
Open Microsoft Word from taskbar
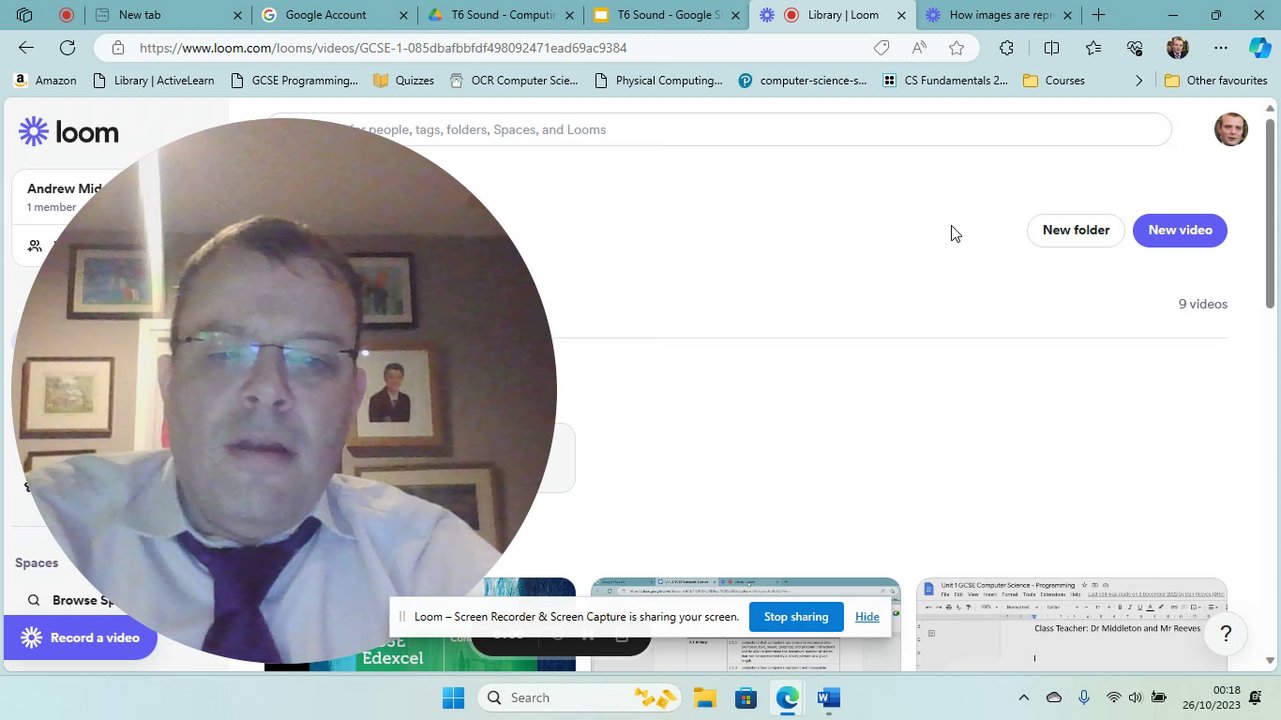[x=828, y=697]
